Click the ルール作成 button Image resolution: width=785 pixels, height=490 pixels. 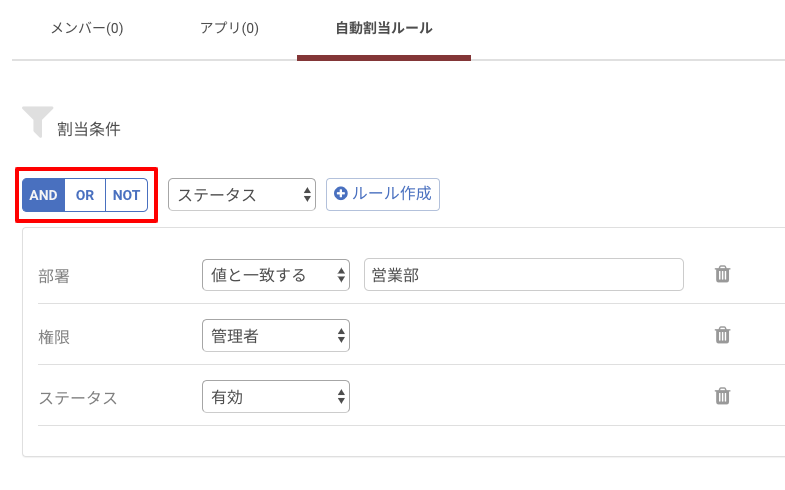click(x=383, y=194)
